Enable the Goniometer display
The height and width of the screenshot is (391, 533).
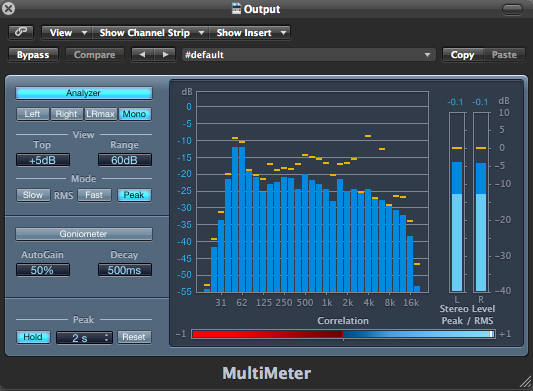pyautogui.click(x=84, y=234)
